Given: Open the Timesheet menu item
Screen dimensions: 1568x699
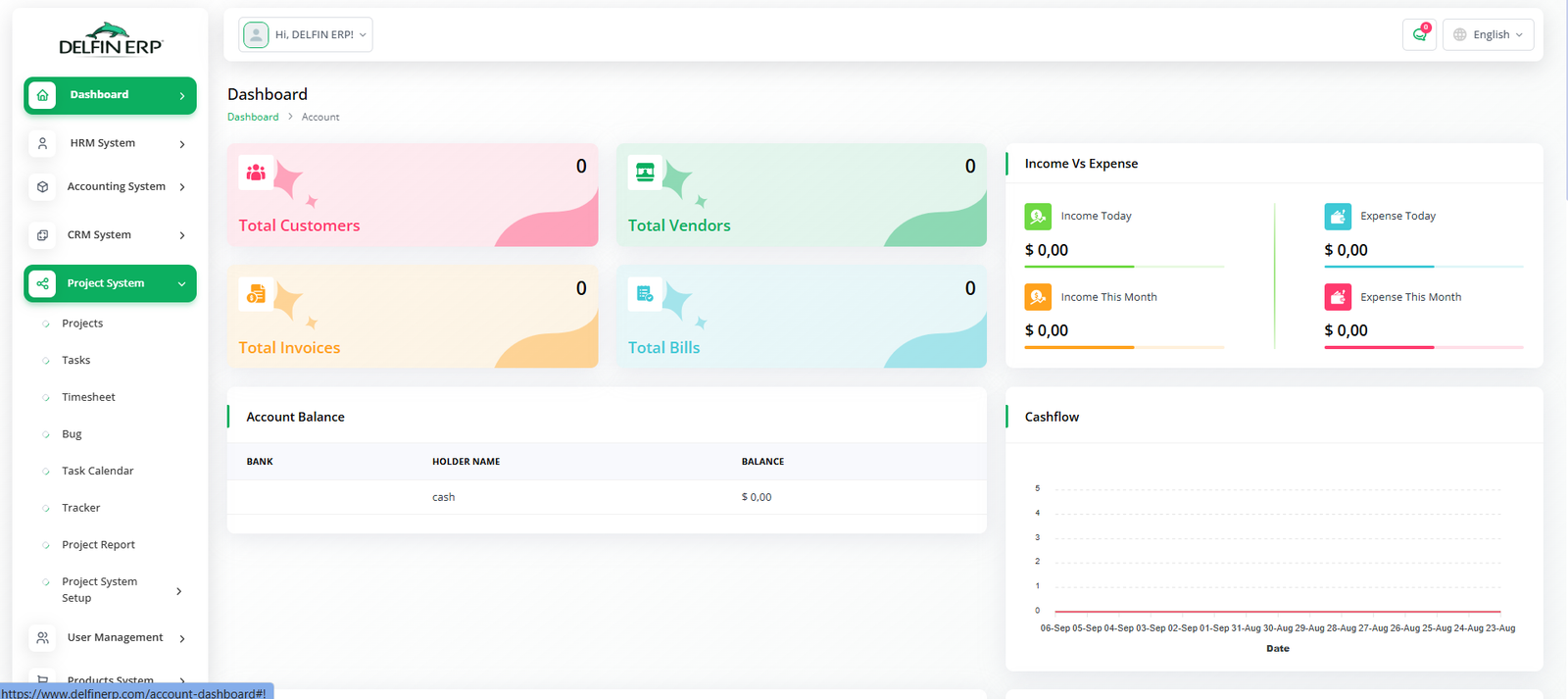Looking at the screenshot, I should [88, 397].
